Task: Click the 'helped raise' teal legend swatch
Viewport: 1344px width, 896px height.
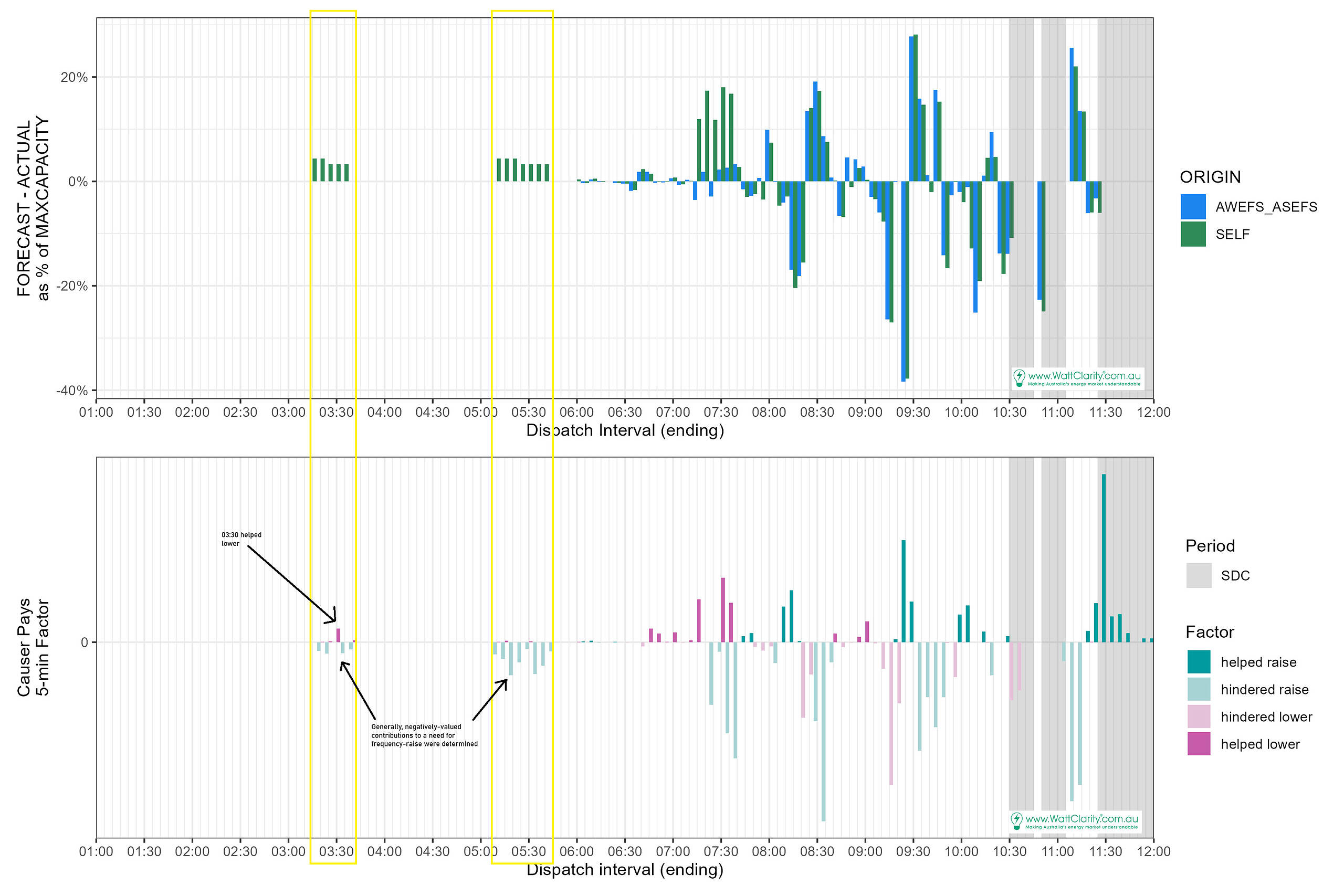Action: pyautogui.click(x=1199, y=662)
